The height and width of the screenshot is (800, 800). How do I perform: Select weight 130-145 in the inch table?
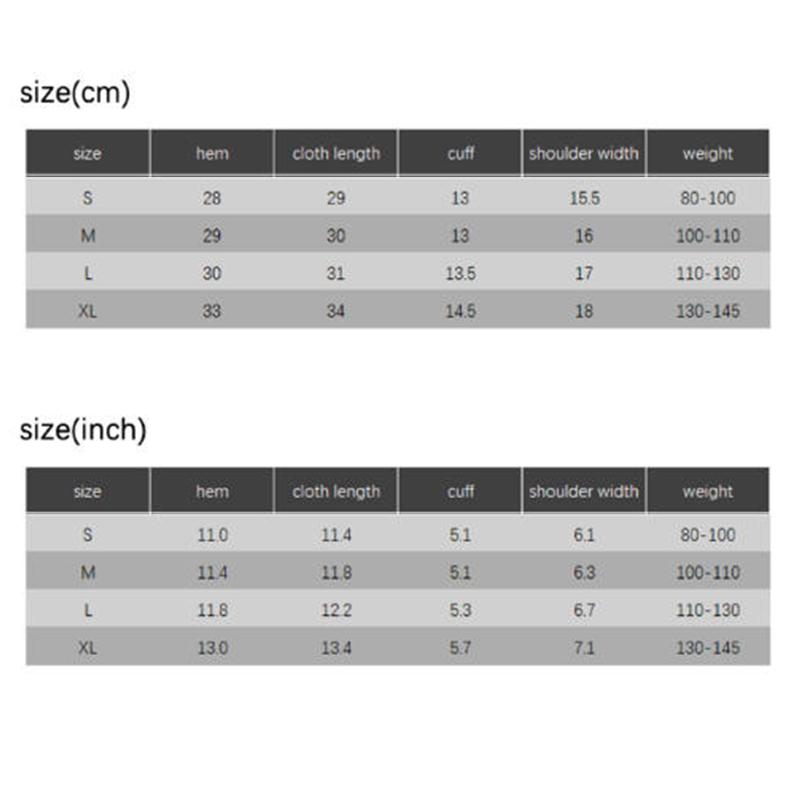pyautogui.click(x=708, y=649)
